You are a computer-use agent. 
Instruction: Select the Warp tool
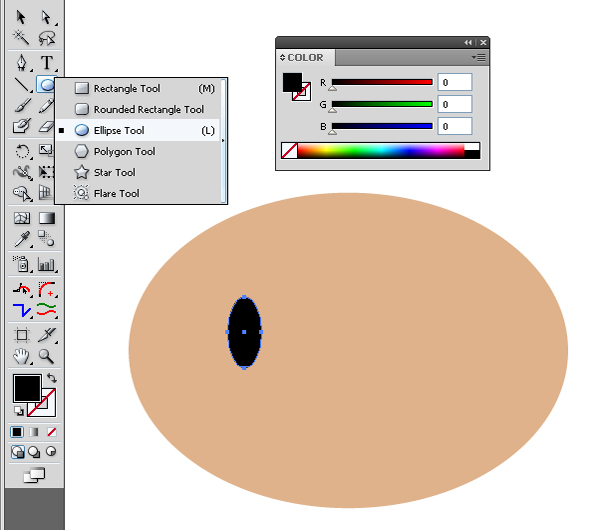(22, 173)
